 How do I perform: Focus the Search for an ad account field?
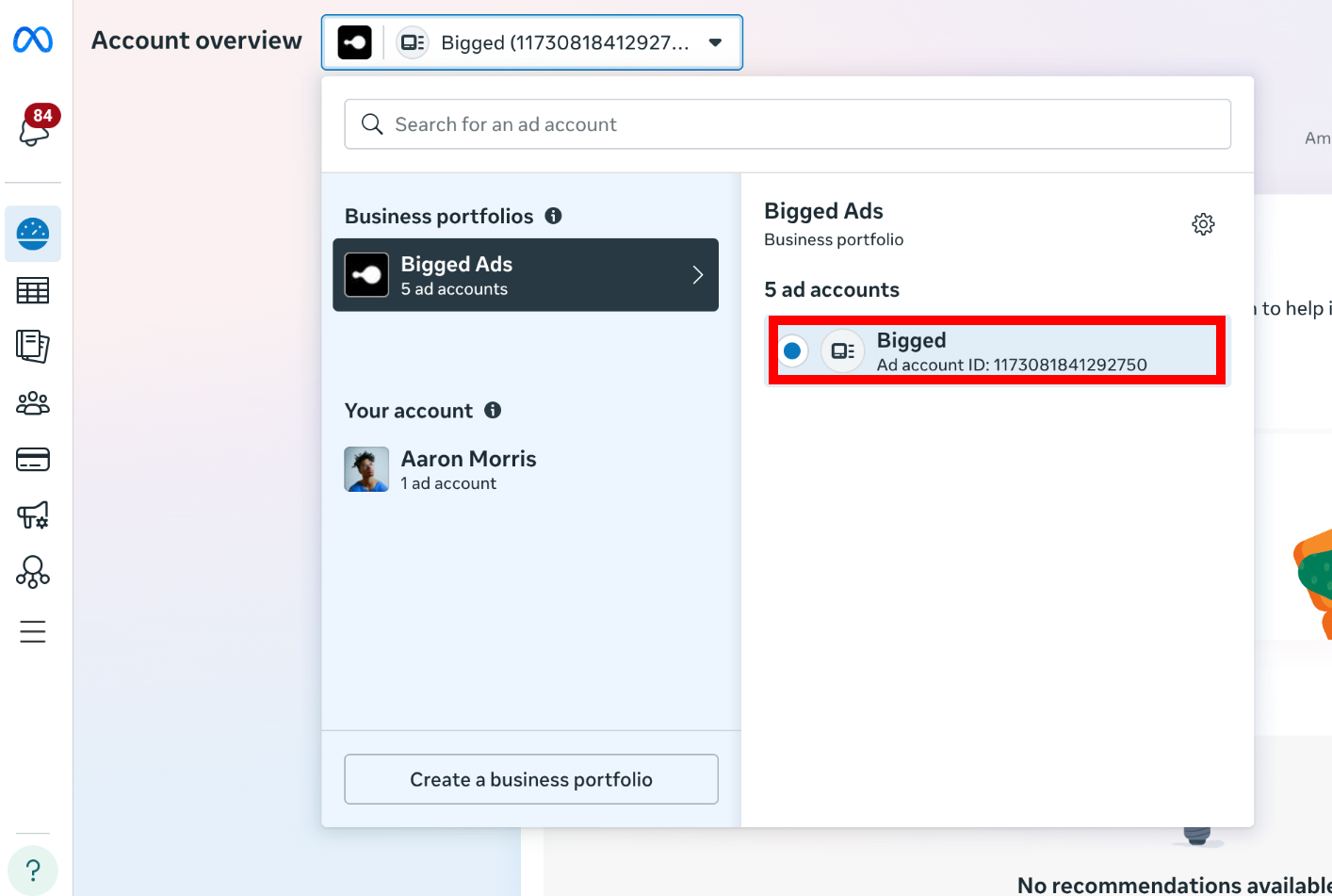click(788, 124)
